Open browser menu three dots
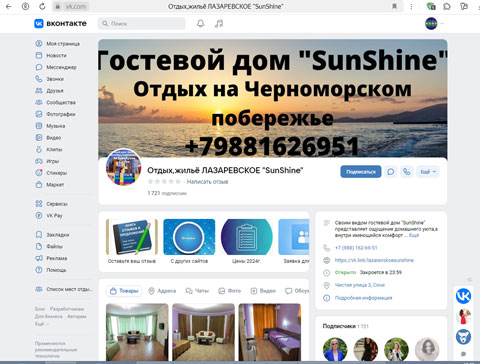Screen dimensions: 480x364 click(411, 6)
